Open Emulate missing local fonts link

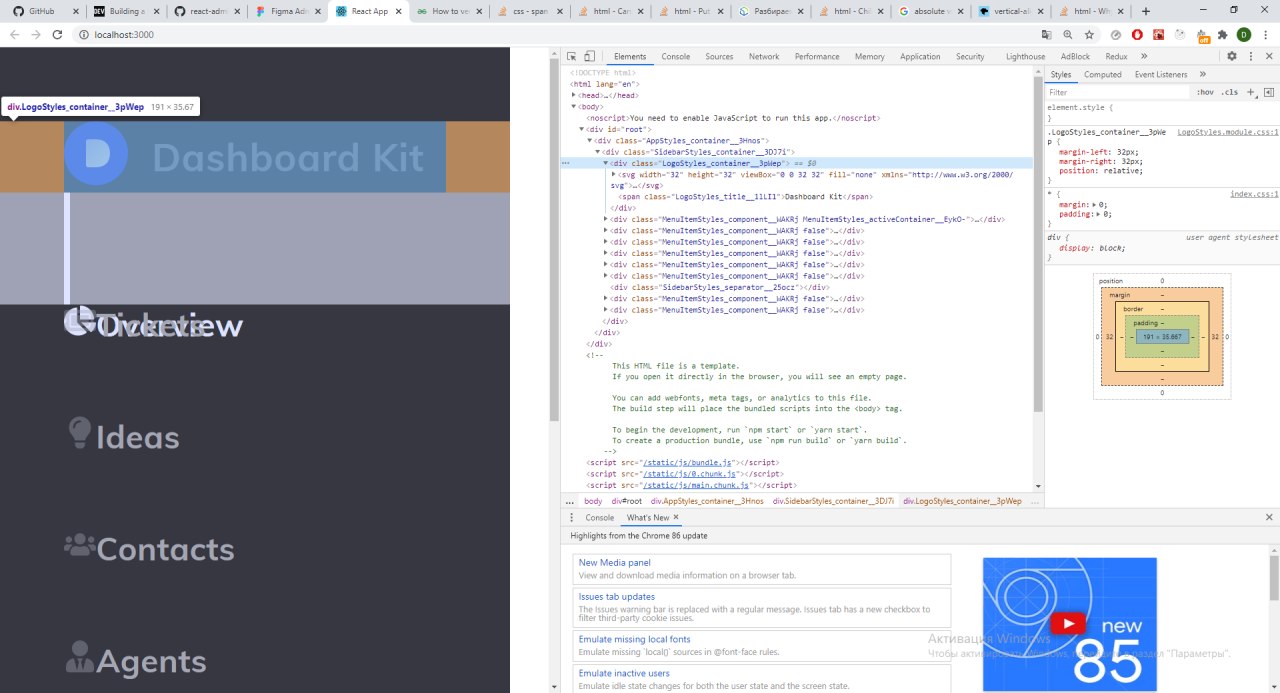tap(635, 639)
